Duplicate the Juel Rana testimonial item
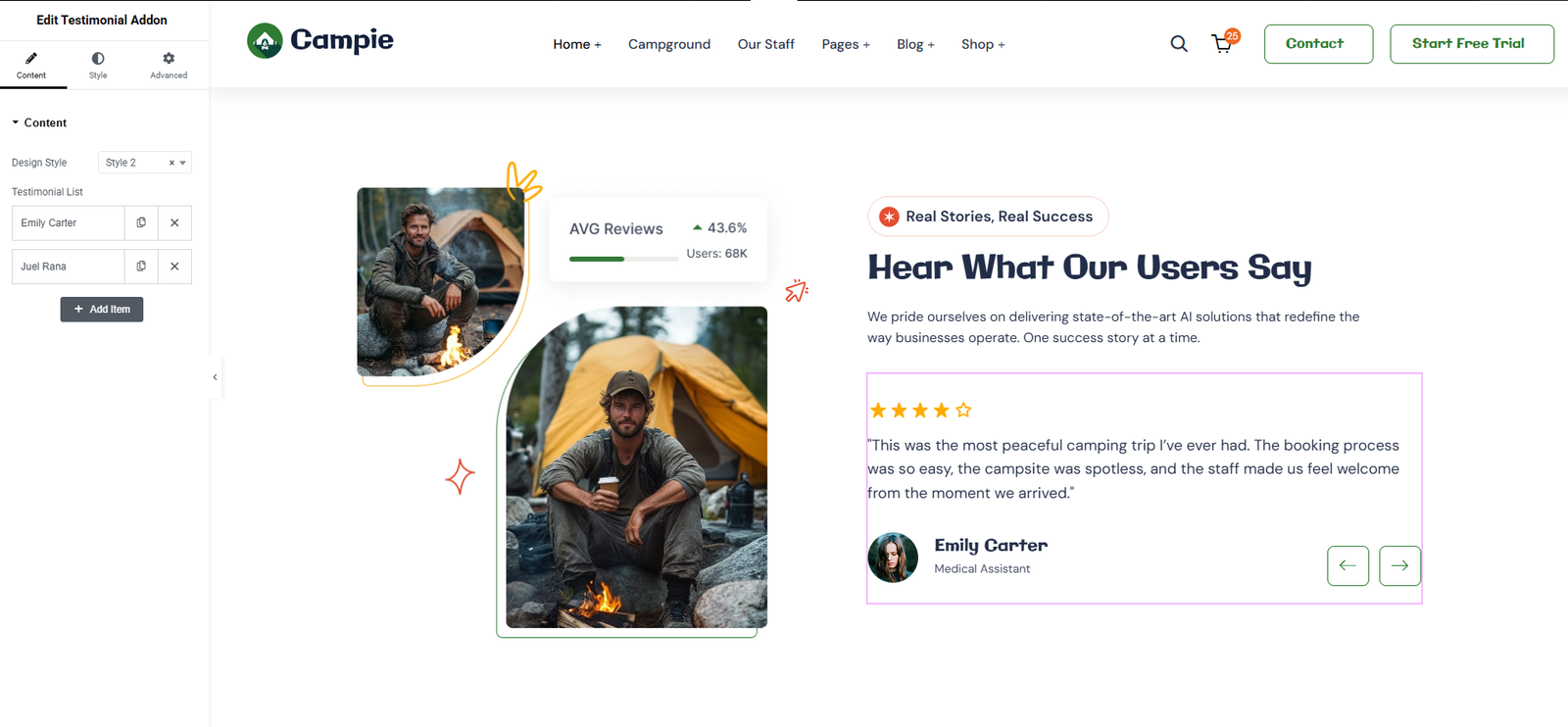This screenshot has height=727, width=1568. click(x=141, y=267)
